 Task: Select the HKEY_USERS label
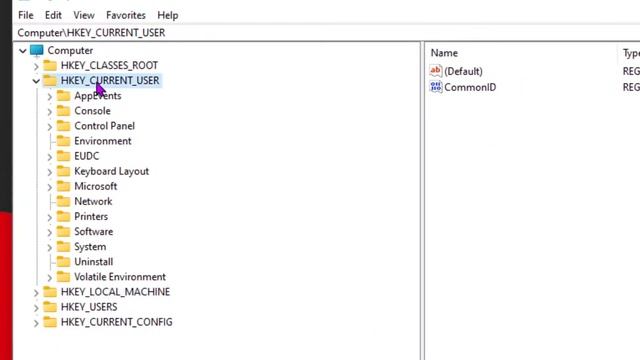[x=89, y=307]
